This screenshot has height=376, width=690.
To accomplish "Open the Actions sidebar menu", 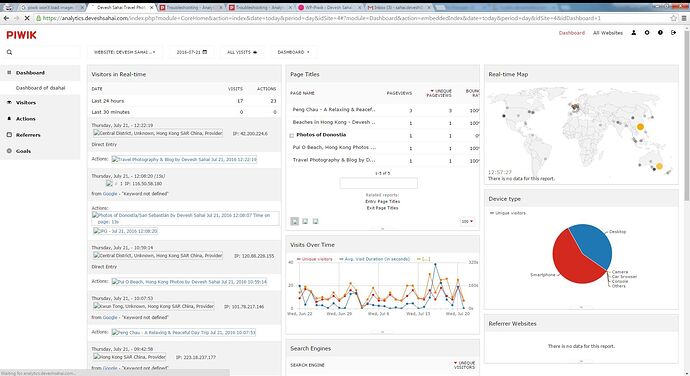I will pos(40,118).
